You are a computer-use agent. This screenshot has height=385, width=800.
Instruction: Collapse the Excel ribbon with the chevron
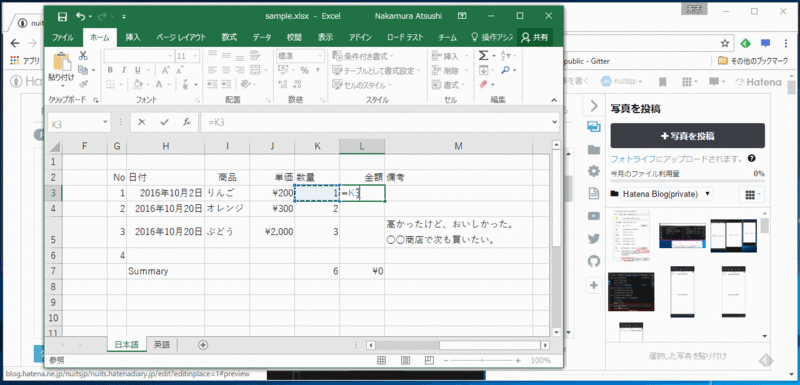555,100
